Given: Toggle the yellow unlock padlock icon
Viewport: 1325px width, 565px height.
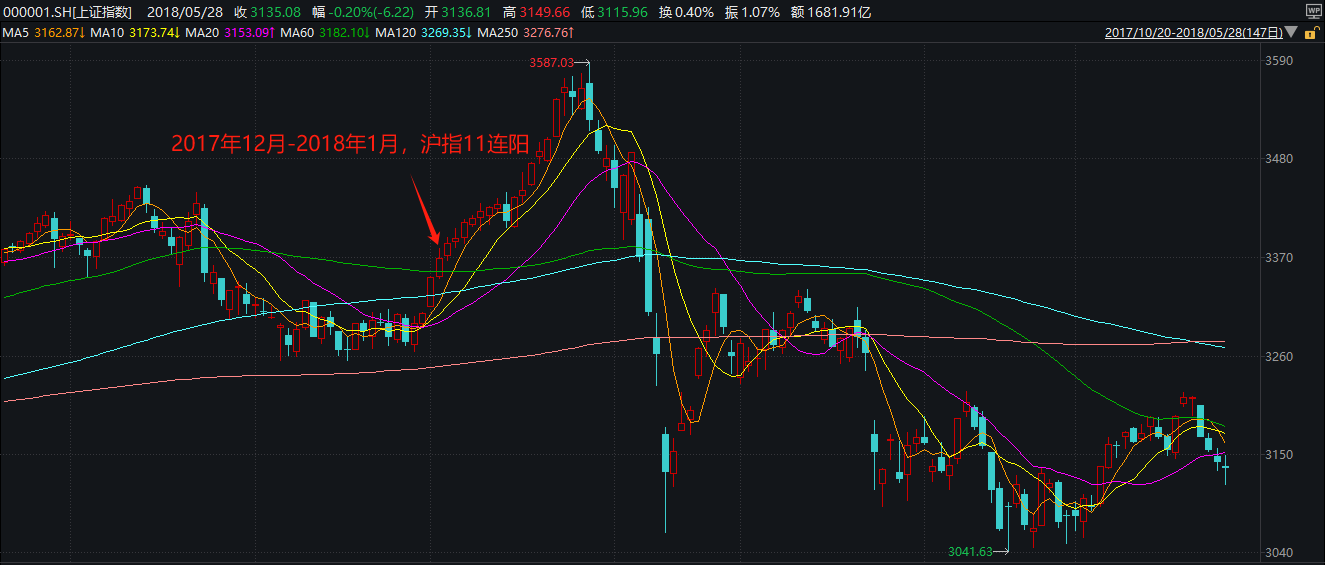Looking at the screenshot, I should pyautogui.click(x=1314, y=33).
